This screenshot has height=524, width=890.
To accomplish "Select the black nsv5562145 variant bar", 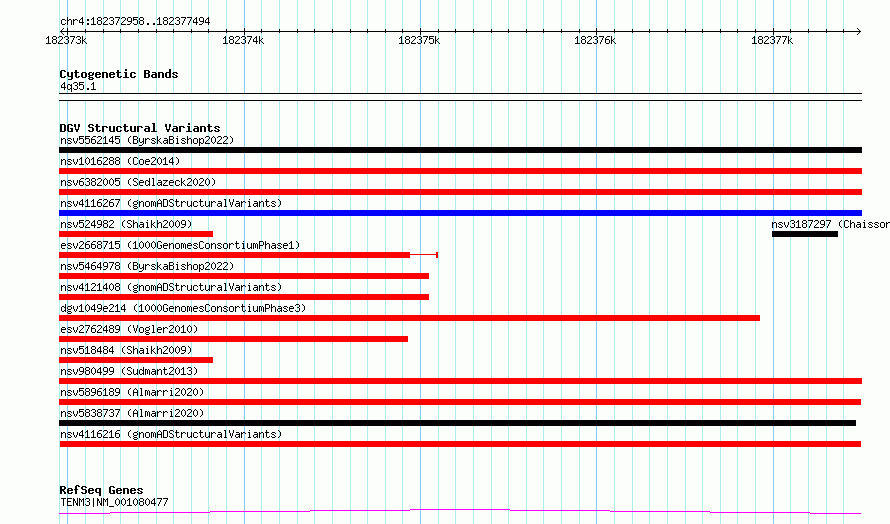I will click(460, 150).
